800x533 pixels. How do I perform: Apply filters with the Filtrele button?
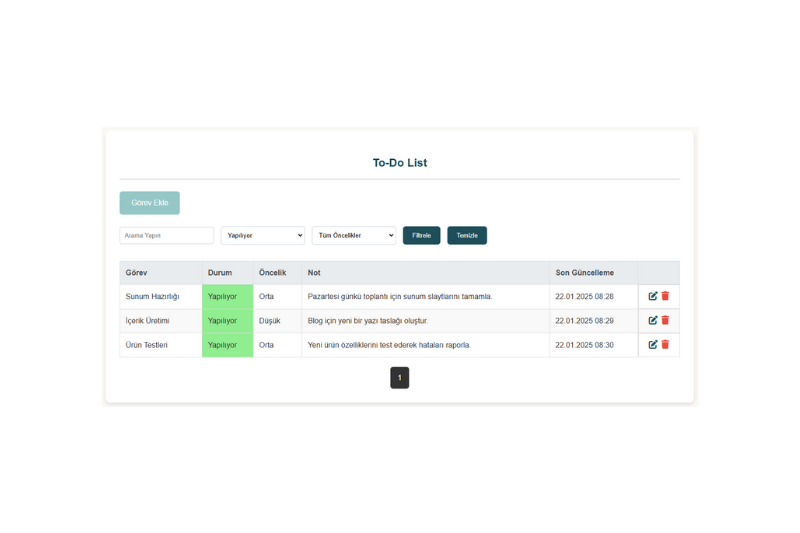(421, 235)
